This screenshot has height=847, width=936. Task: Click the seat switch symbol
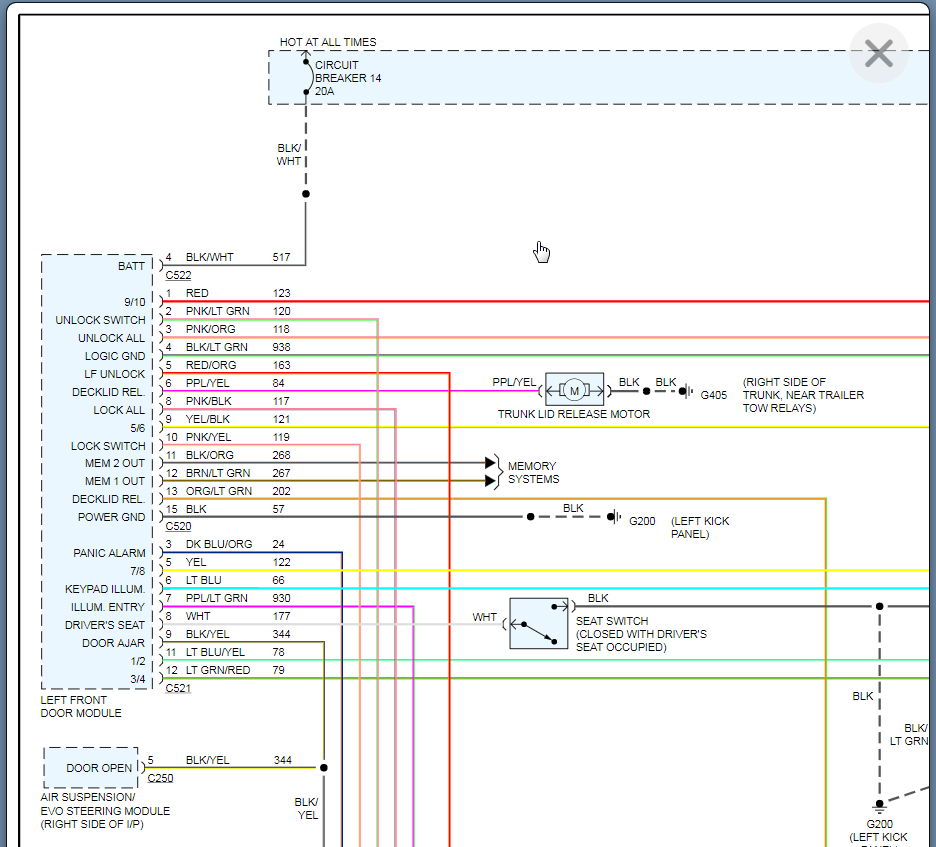pos(538,624)
